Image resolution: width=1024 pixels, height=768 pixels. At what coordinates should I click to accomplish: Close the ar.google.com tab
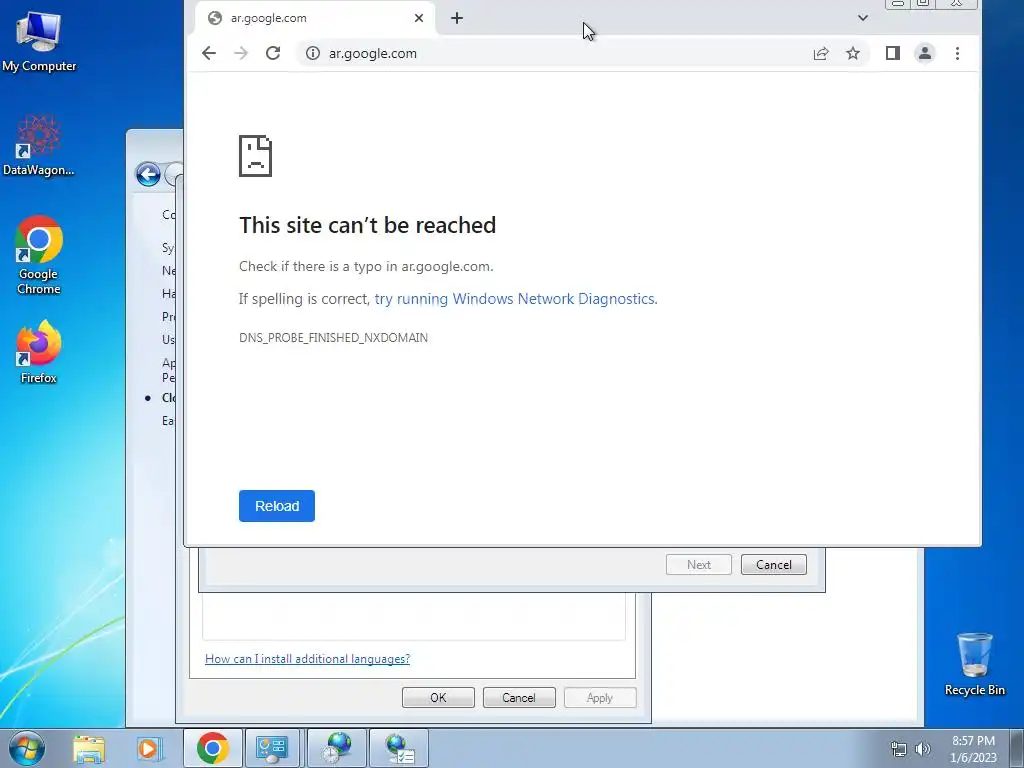tap(419, 18)
